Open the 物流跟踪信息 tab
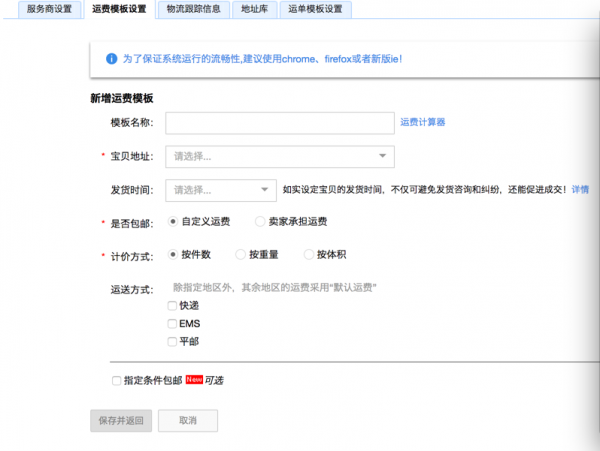600x451 pixels. point(193,8)
